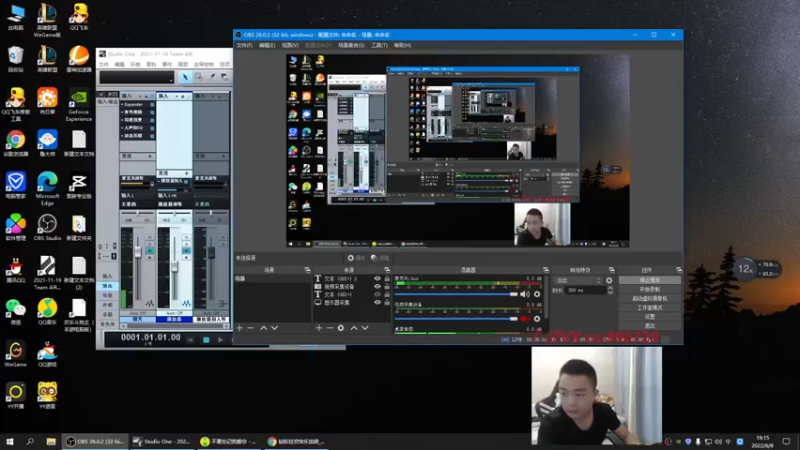This screenshot has height=450, width=800.
Task: Undock the 场景 scenes panel
Action: 307,270
